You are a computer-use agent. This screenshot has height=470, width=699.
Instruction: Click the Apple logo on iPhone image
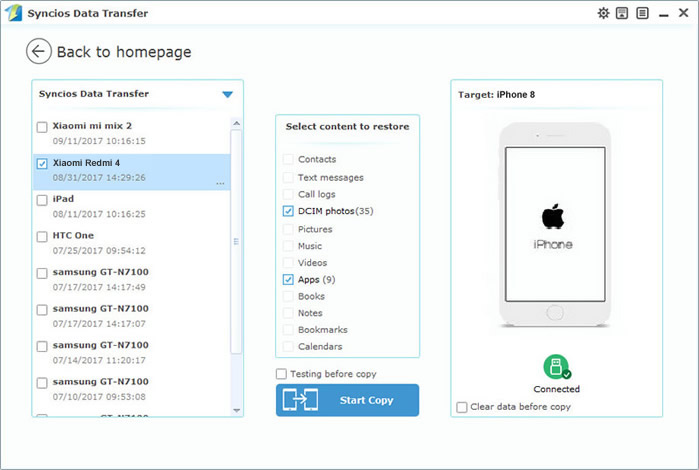coord(553,216)
